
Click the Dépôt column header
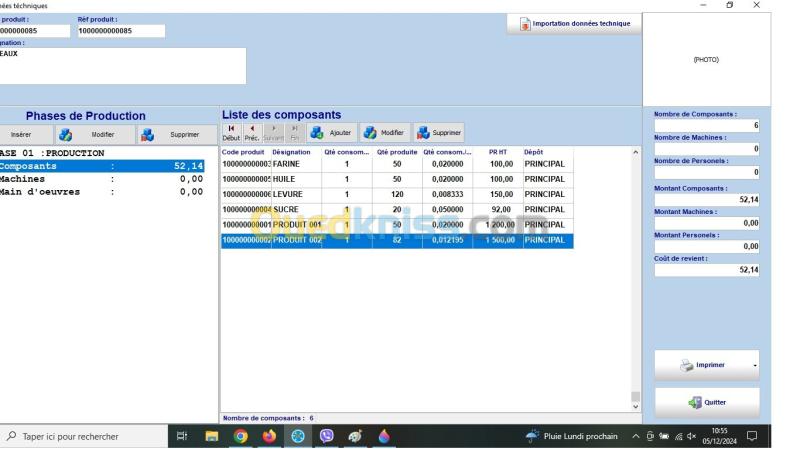coord(548,152)
